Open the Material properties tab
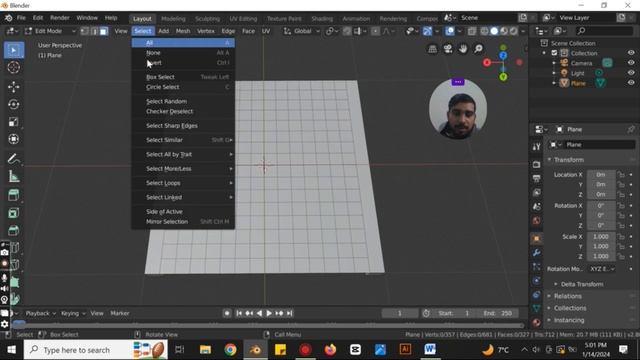The height and width of the screenshot is (360, 640). point(537,323)
